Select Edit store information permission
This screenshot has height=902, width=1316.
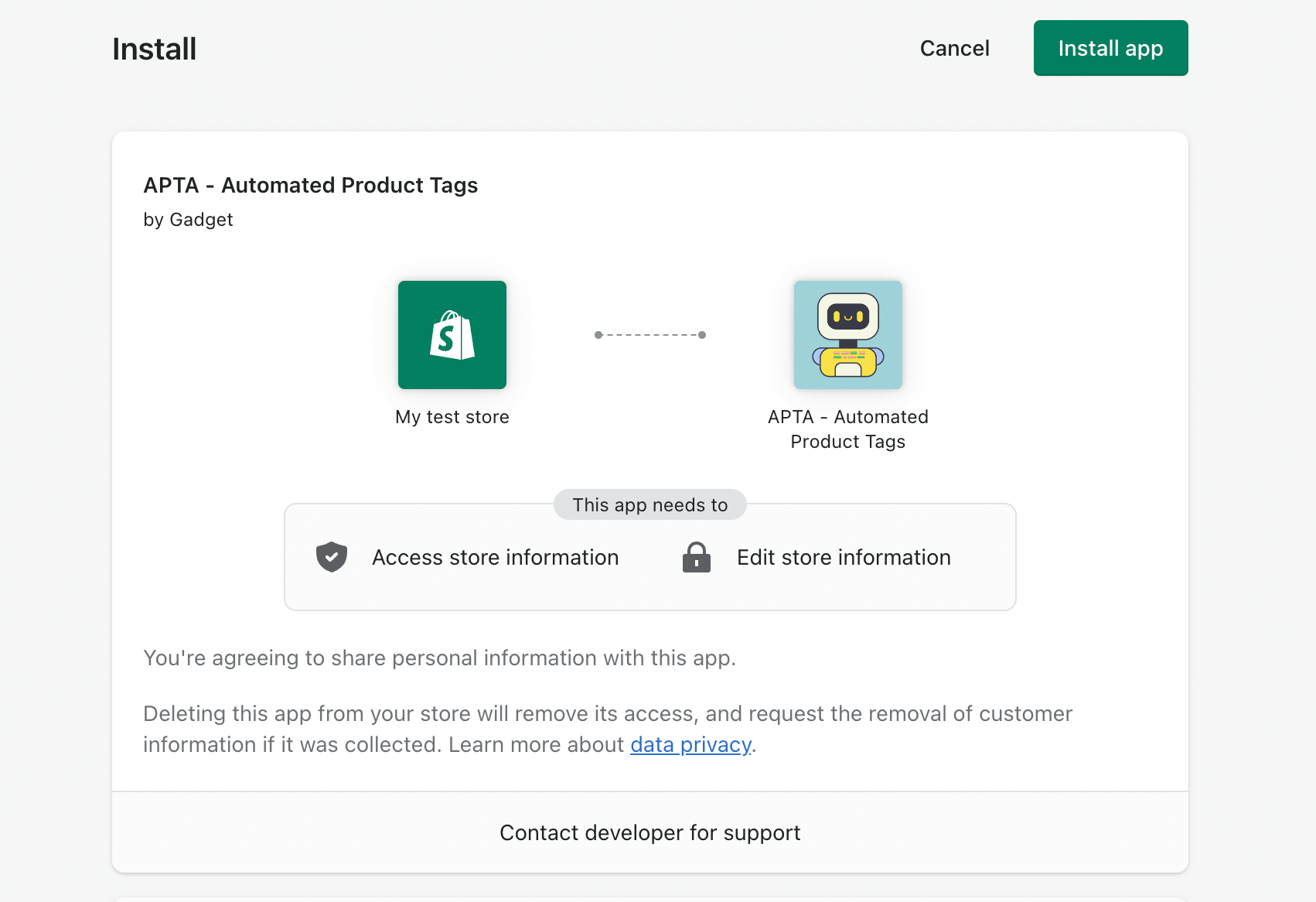[844, 557]
